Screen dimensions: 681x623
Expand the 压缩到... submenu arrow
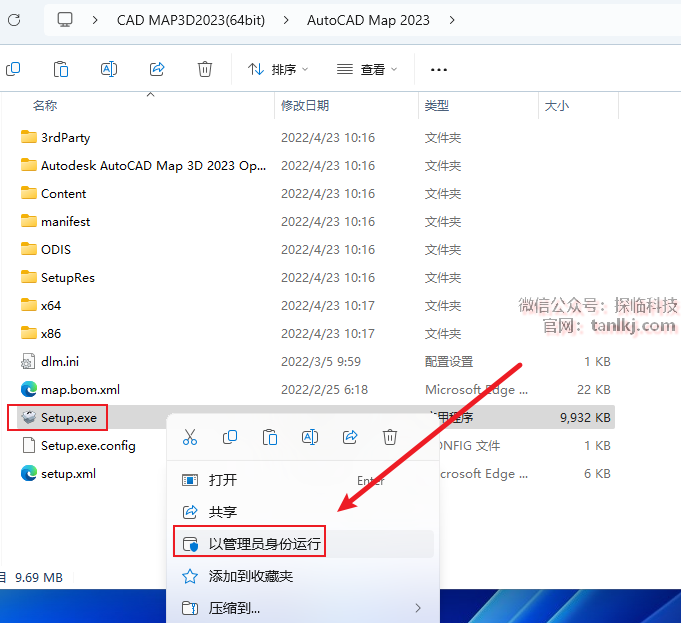pos(418,608)
